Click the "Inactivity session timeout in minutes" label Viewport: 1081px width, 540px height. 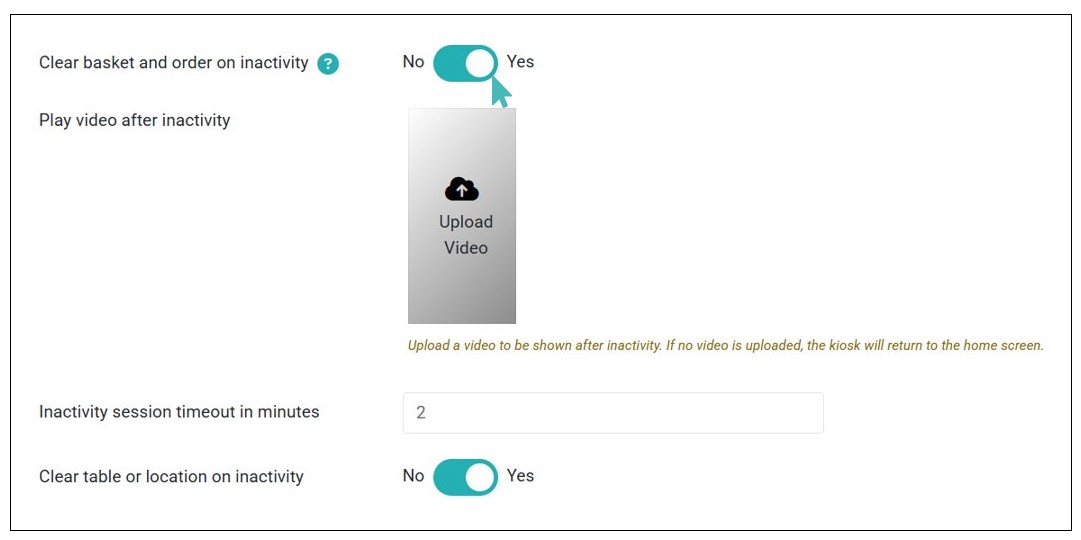[x=179, y=412]
